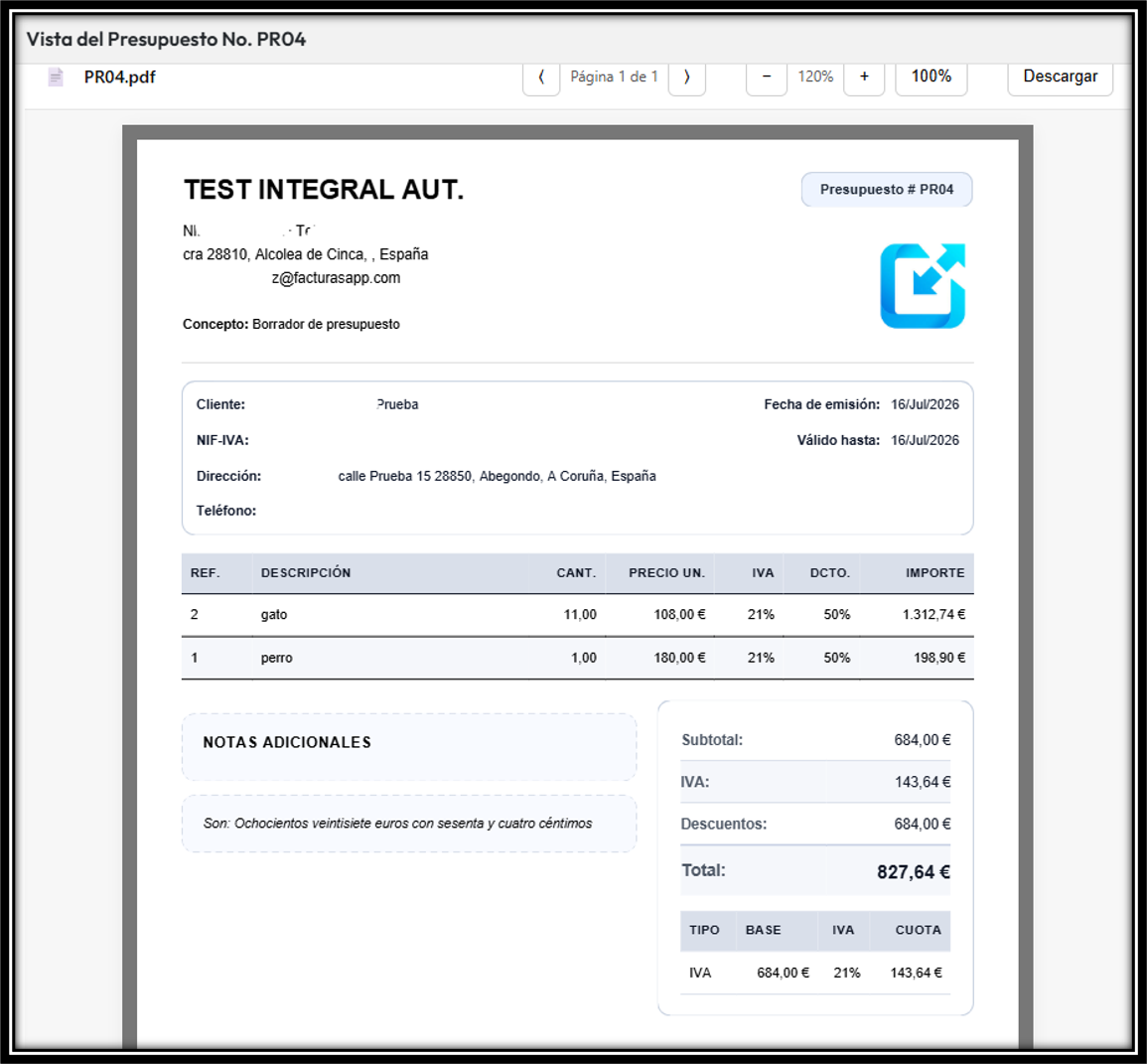Click the NOTAS ADICIONALES box heading
This screenshot has height=1064, width=1147.
coord(287,742)
